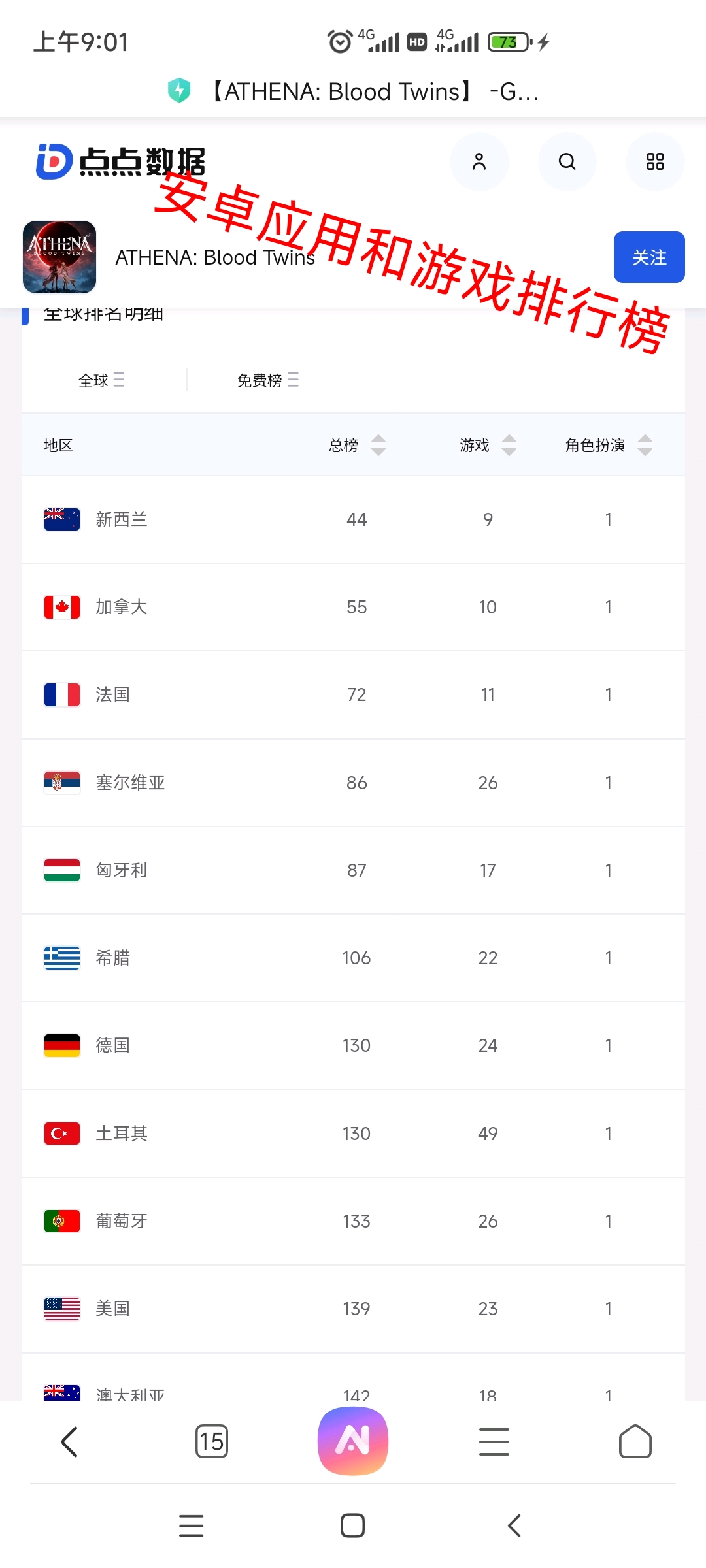Open the browser hamburger menu
This screenshot has height=1568, width=706.
494,1441
